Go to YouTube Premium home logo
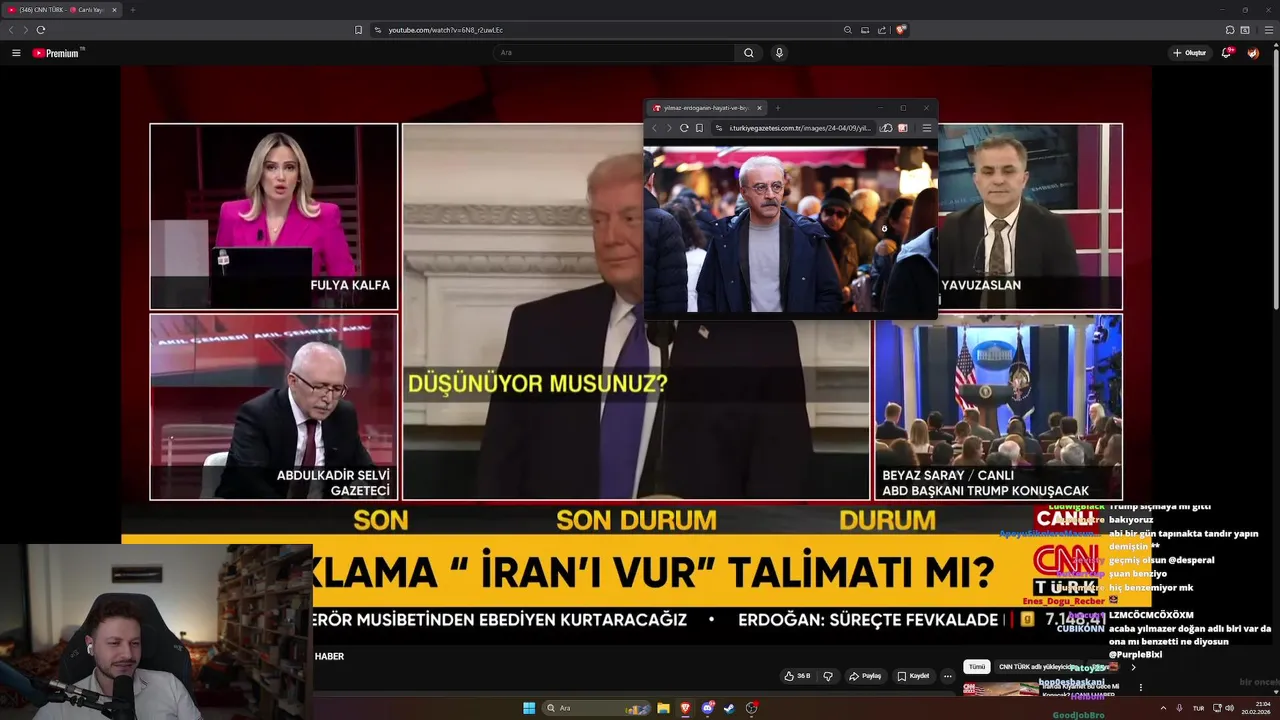This screenshot has width=1280, height=720. pyautogui.click(x=58, y=53)
